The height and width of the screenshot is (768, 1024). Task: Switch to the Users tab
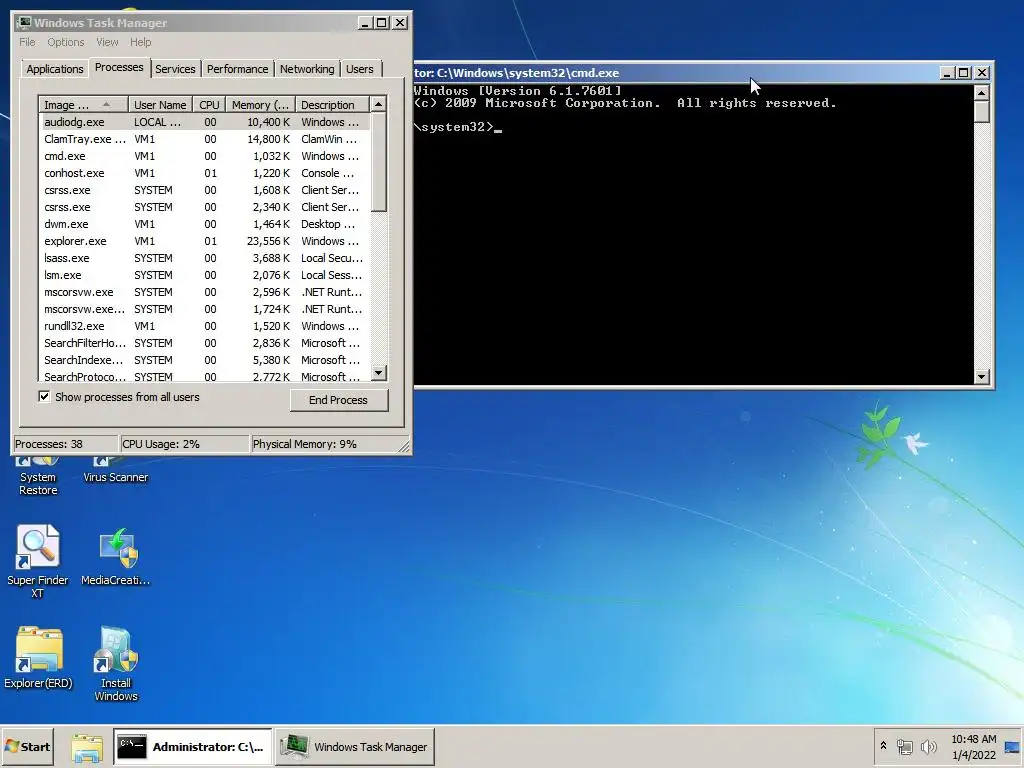[360, 69]
